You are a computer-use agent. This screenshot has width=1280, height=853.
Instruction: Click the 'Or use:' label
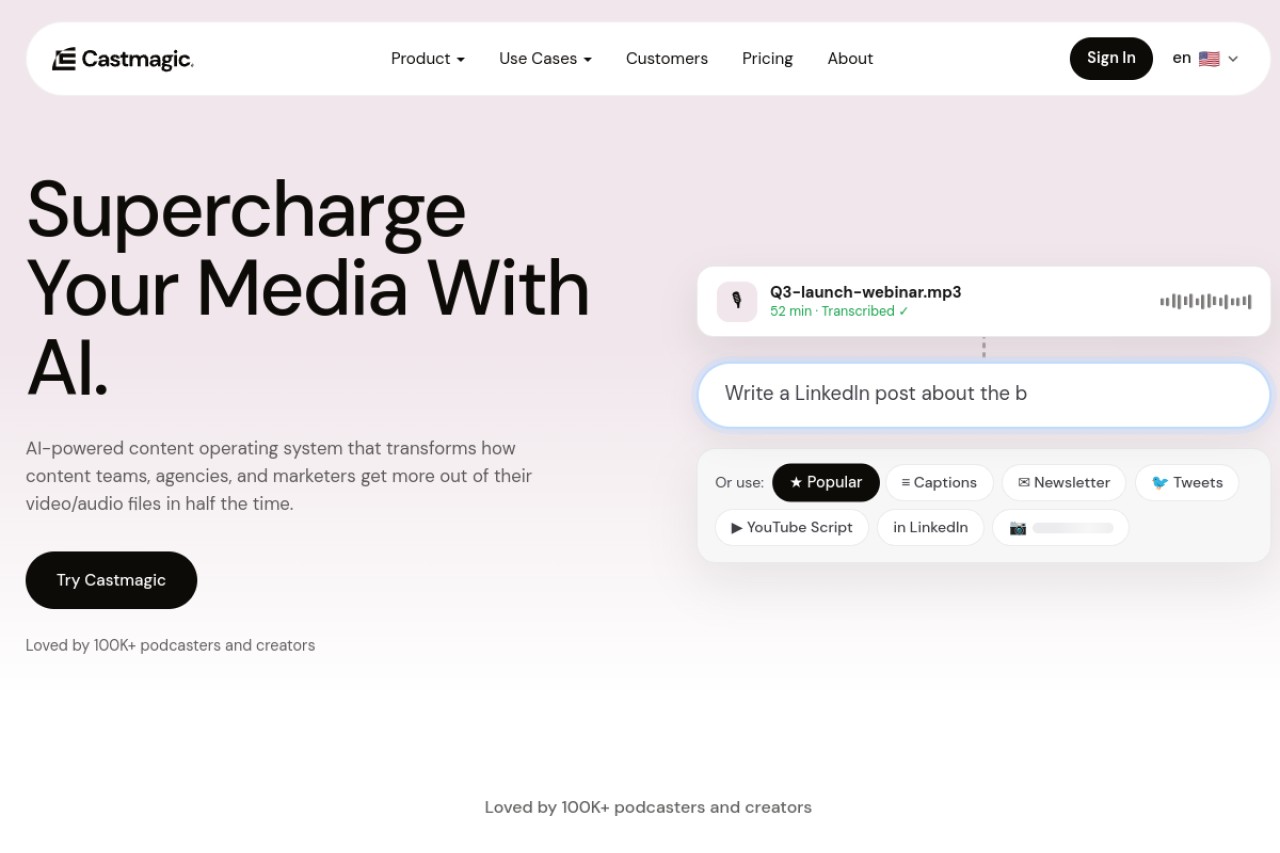[739, 482]
